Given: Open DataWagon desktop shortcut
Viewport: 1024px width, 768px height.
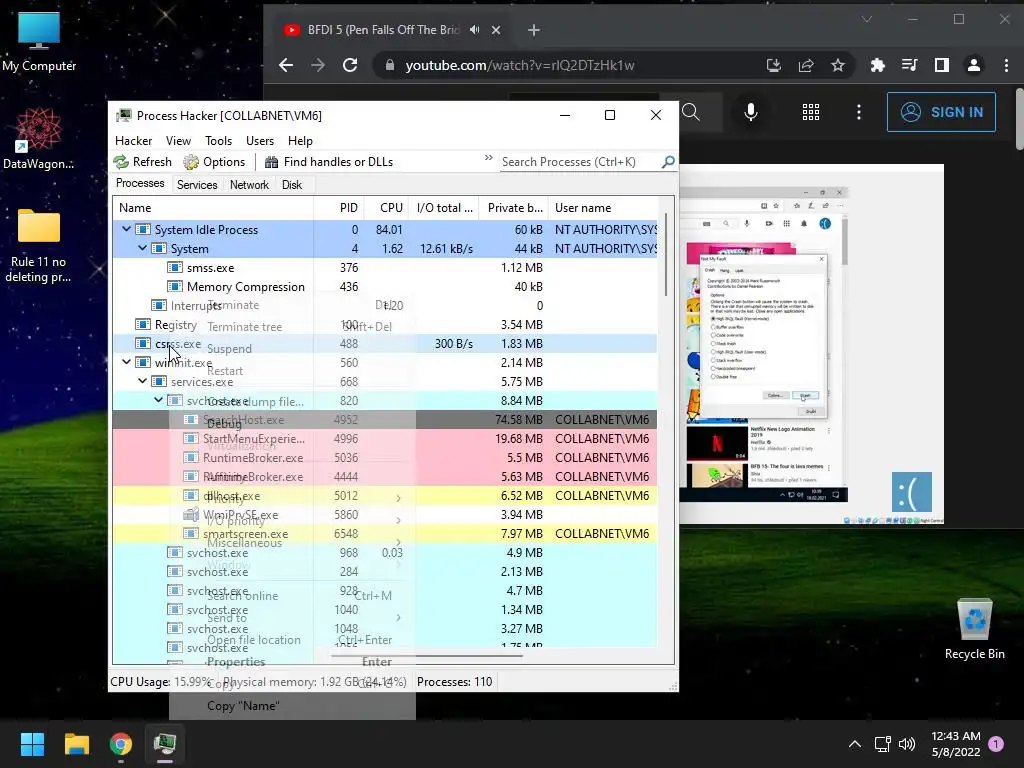Looking at the screenshot, I should (39, 138).
